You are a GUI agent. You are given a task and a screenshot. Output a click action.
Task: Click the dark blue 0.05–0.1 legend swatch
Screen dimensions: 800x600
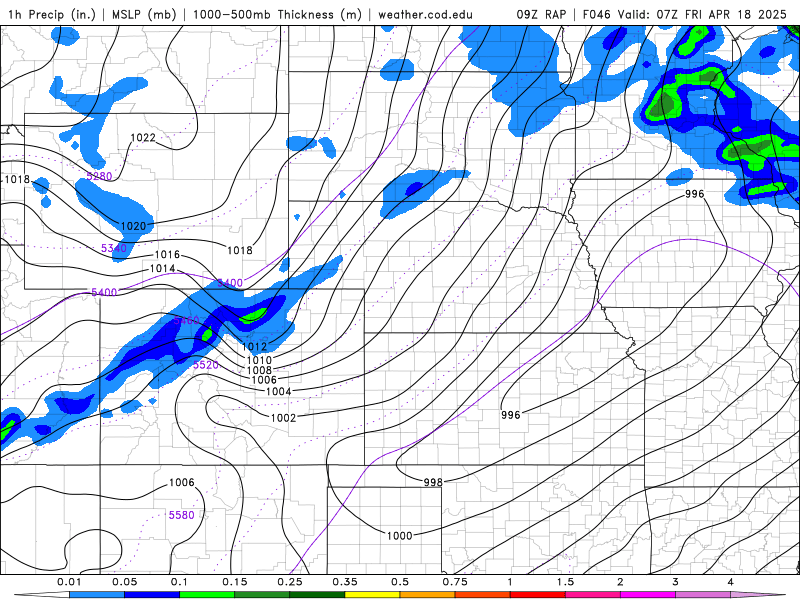[x=152, y=595]
